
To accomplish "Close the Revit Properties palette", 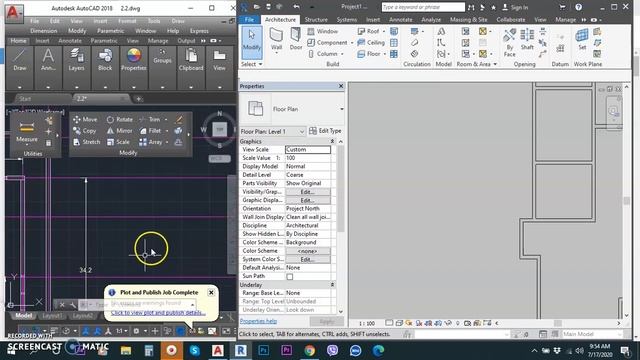I will coord(341,86).
